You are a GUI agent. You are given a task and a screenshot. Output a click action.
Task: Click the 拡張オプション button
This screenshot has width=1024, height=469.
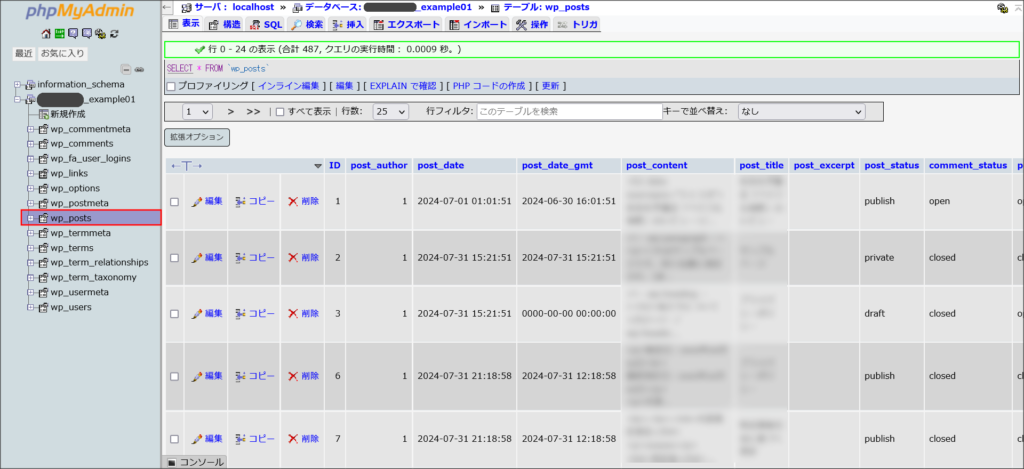197,137
